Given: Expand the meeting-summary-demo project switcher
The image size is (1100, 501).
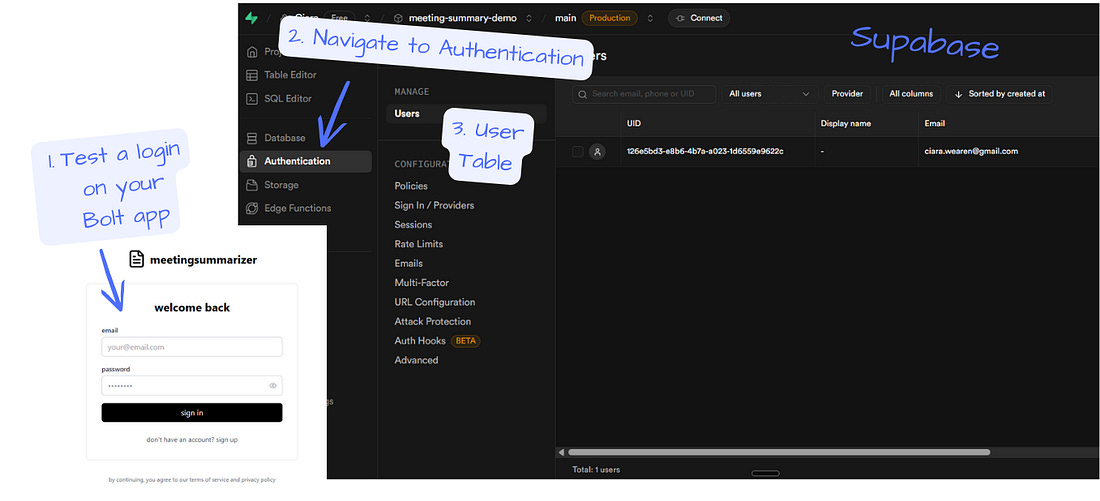Looking at the screenshot, I should click(x=529, y=18).
